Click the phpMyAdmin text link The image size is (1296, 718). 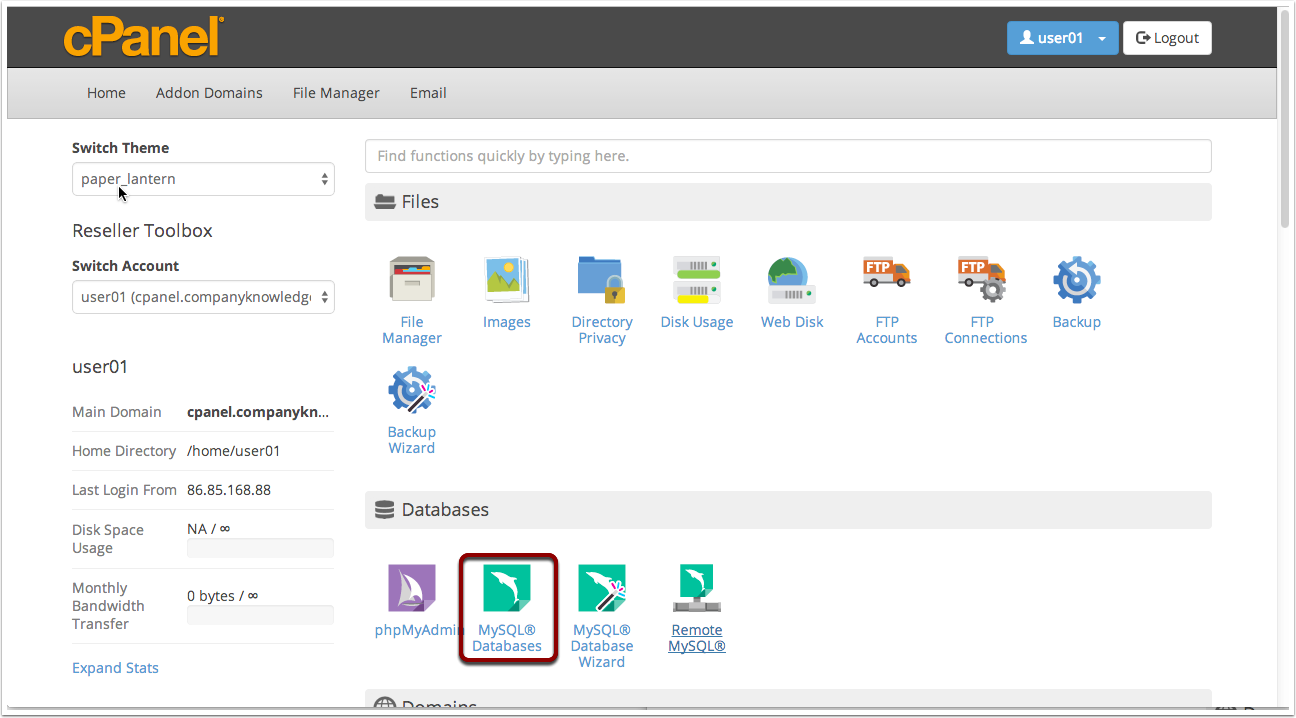click(x=420, y=630)
